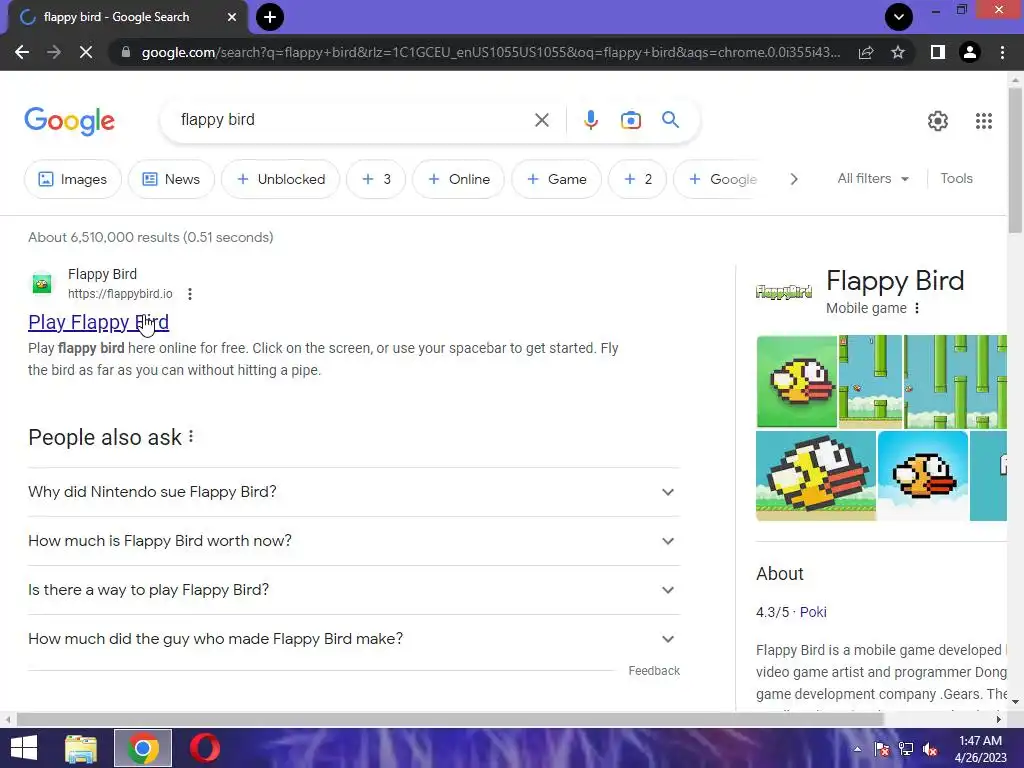Screen dimensions: 1024x768
Task: Click the vertical page scrollbar
Action: 1015,161
